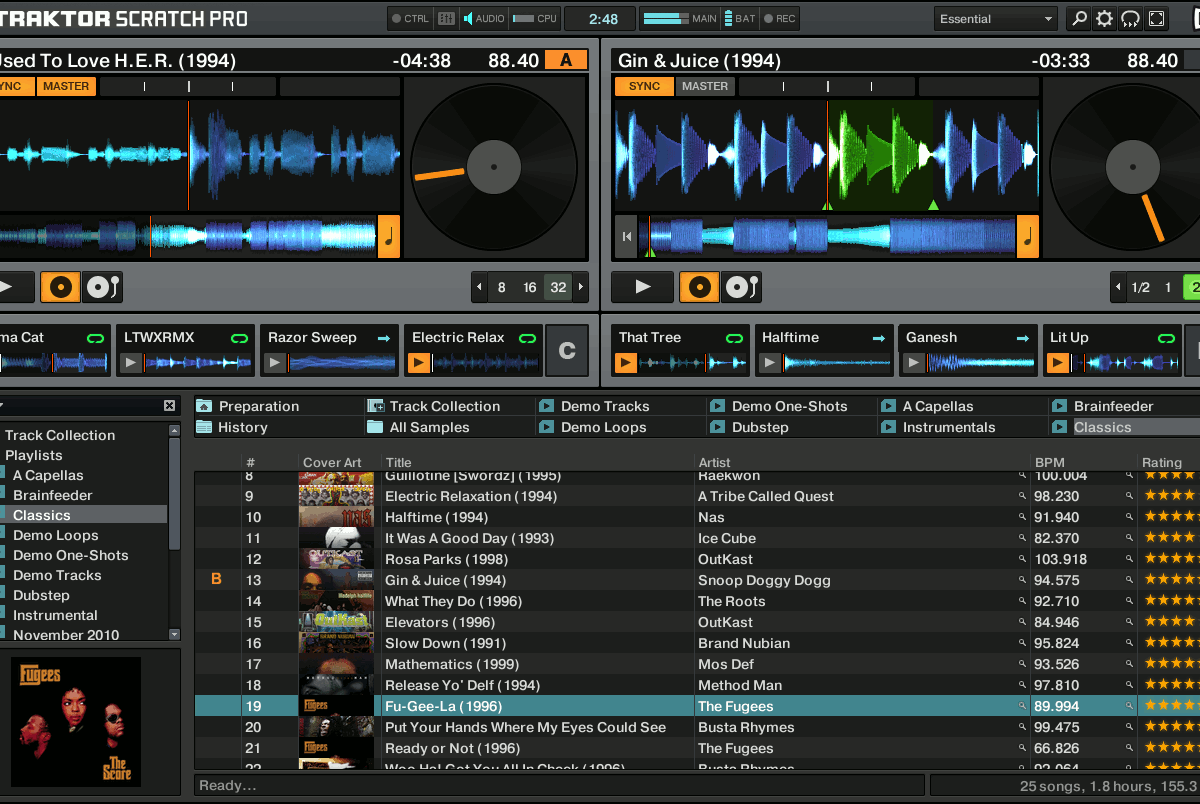Open the Dubstep favorites tab

point(760,427)
